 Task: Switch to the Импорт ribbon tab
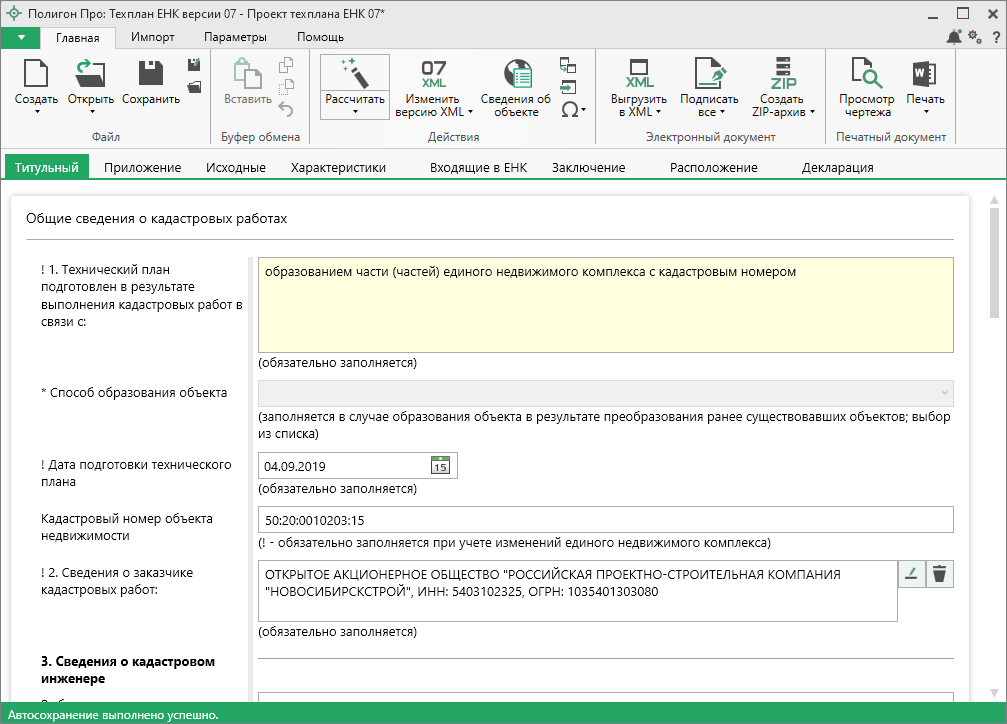point(152,37)
